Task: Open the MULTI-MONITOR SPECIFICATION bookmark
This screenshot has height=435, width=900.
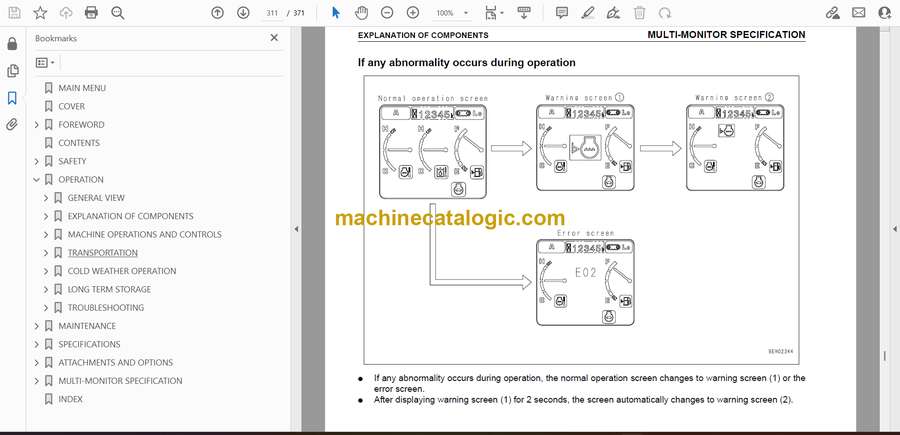Action: pyautogui.click(x=120, y=381)
